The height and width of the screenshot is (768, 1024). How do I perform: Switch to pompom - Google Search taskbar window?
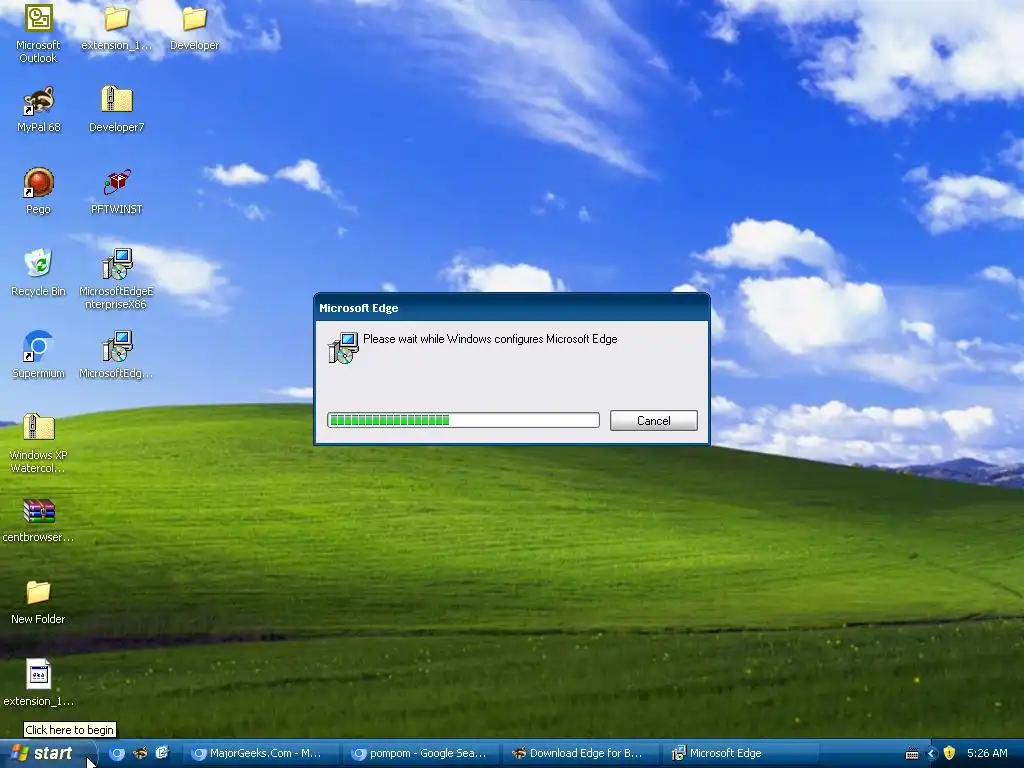click(x=421, y=753)
